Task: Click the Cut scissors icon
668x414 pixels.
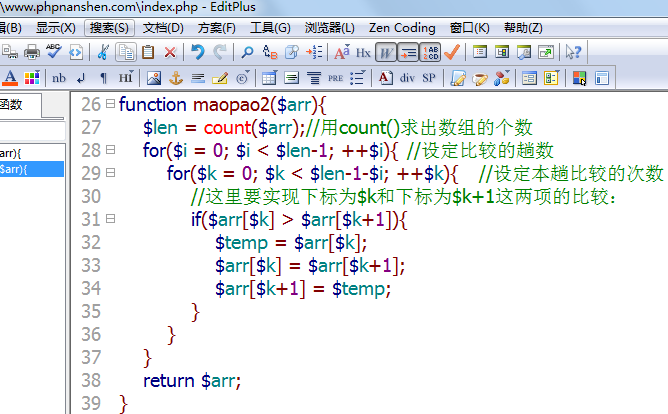Action: [103, 52]
